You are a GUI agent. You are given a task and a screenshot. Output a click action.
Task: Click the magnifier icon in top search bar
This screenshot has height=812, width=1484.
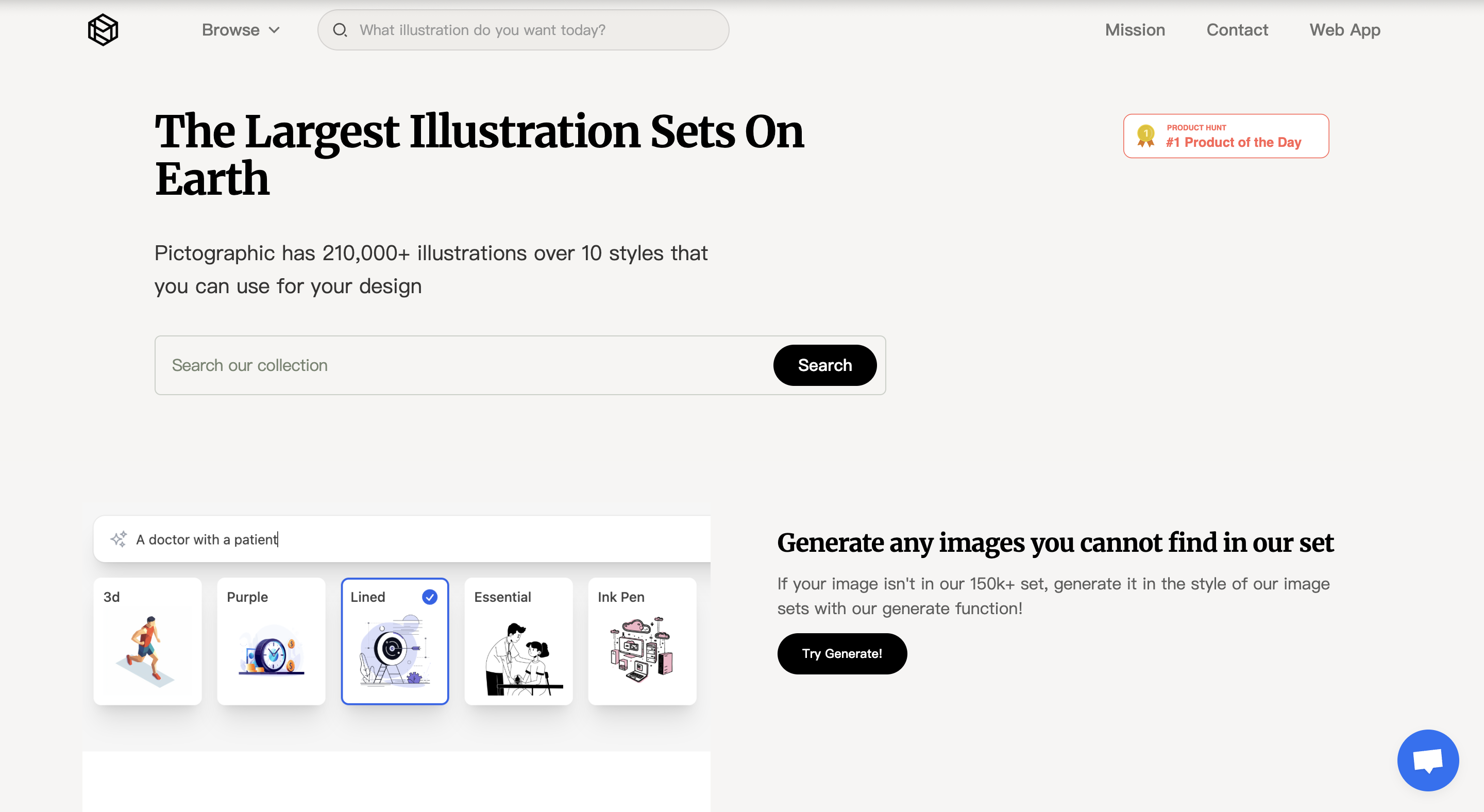[x=340, y=30]
